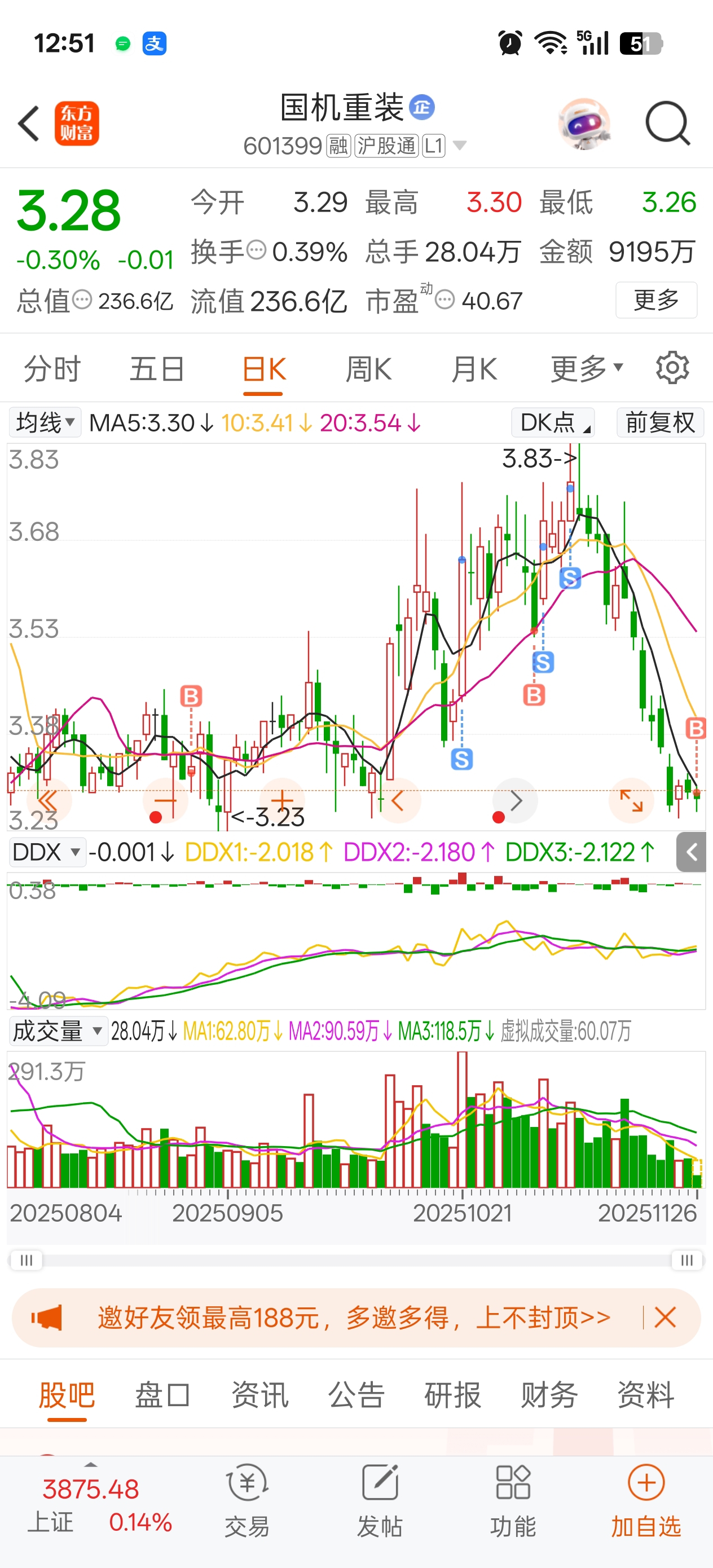
Task: Grab the right timeline range handle
Action: pyautogui.click(x=687, y=1260)
